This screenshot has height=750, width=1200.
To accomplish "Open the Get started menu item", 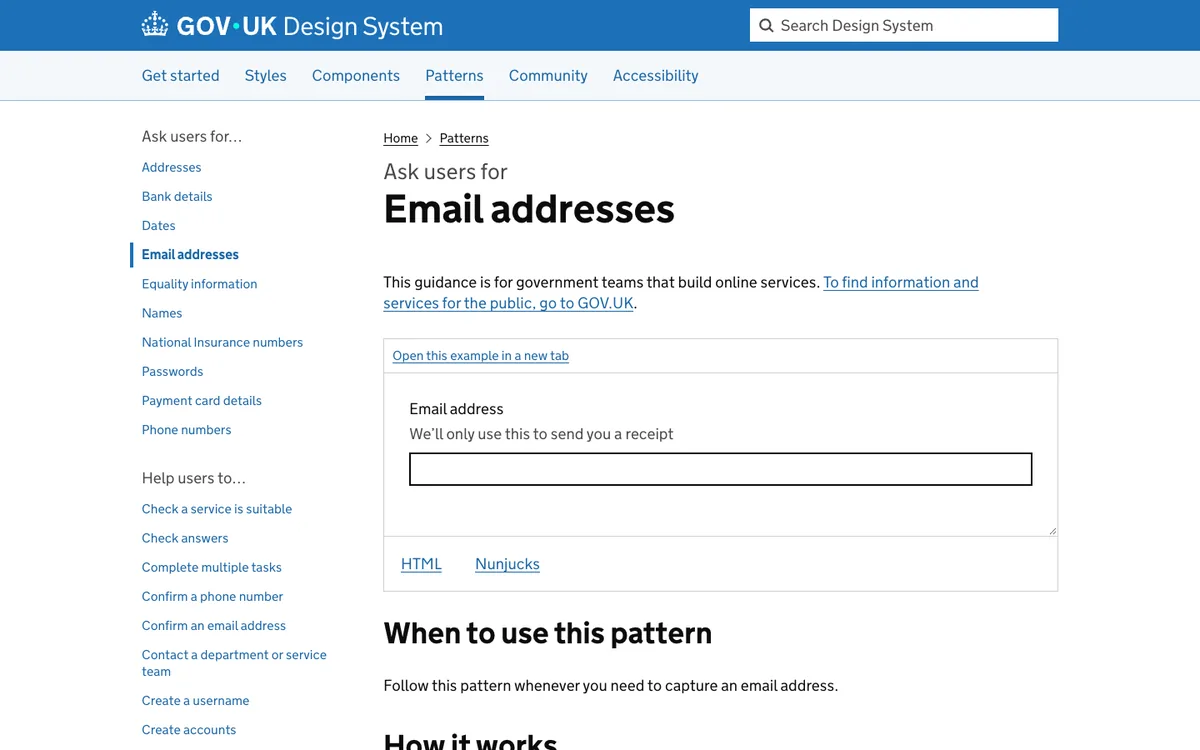I will [181, 76].
